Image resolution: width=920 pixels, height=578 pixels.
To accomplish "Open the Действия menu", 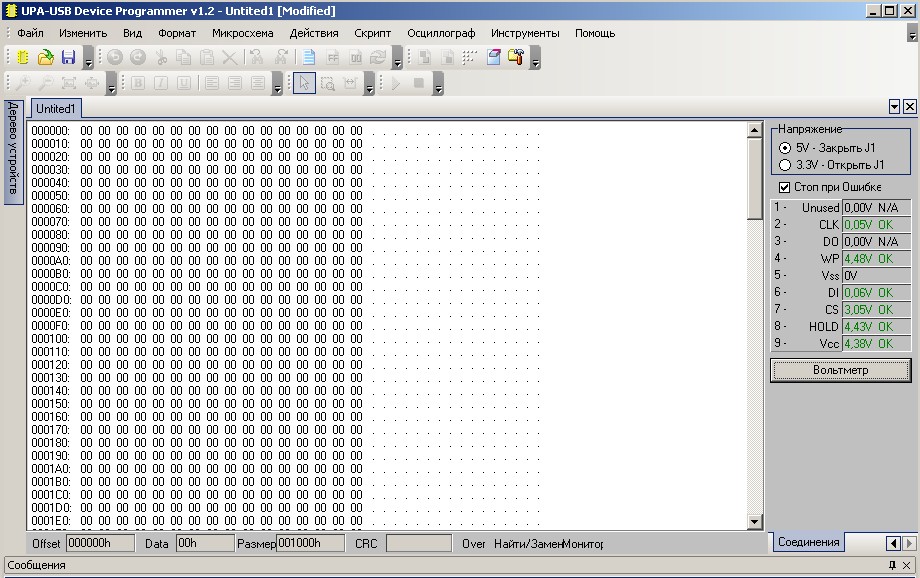I will (x=314, y=33).
